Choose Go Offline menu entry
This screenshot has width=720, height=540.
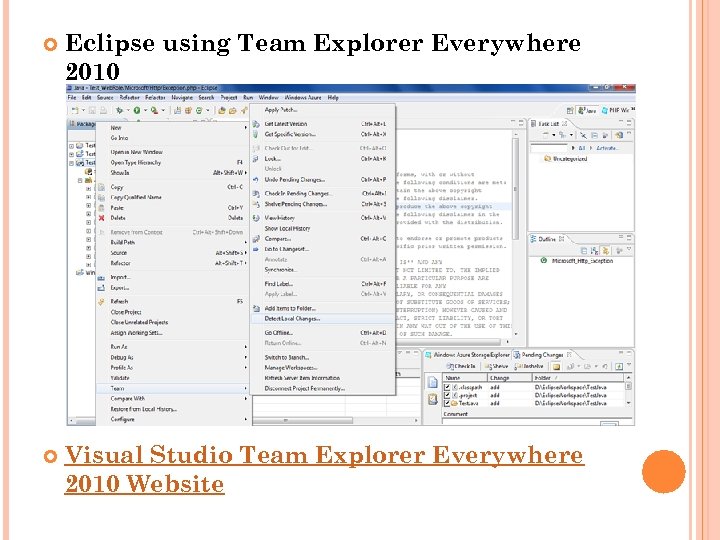(x=323, y=332)
